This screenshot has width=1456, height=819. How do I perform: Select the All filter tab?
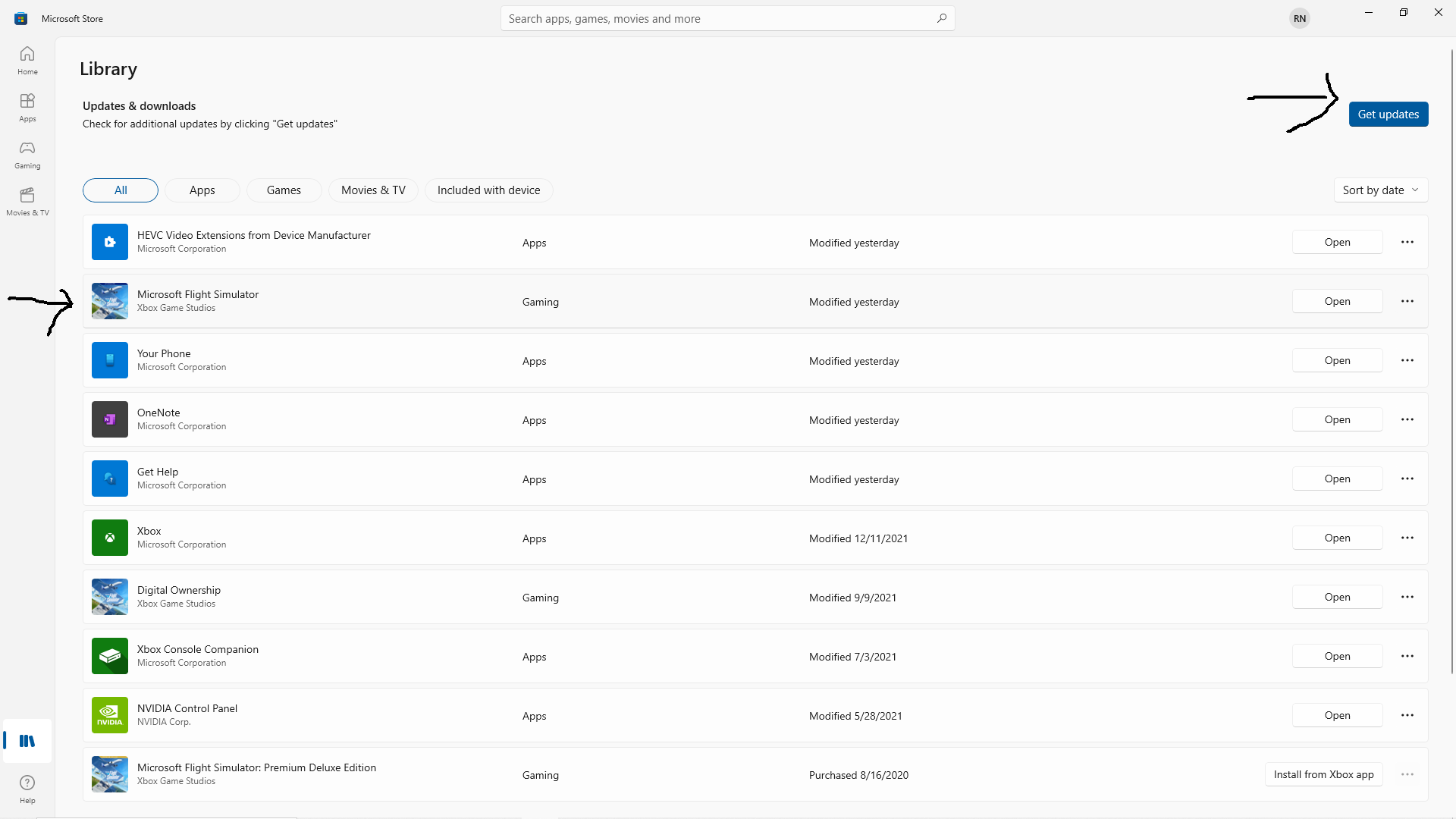(121, 190)
